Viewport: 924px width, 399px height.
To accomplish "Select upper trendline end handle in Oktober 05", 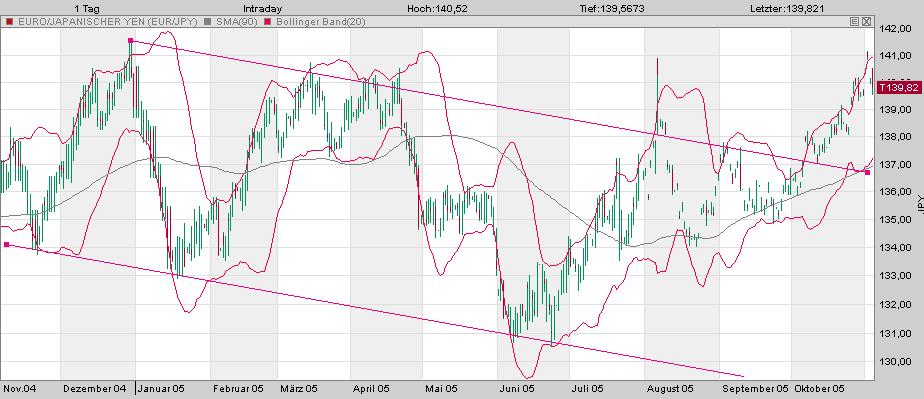I will point(867,172).
